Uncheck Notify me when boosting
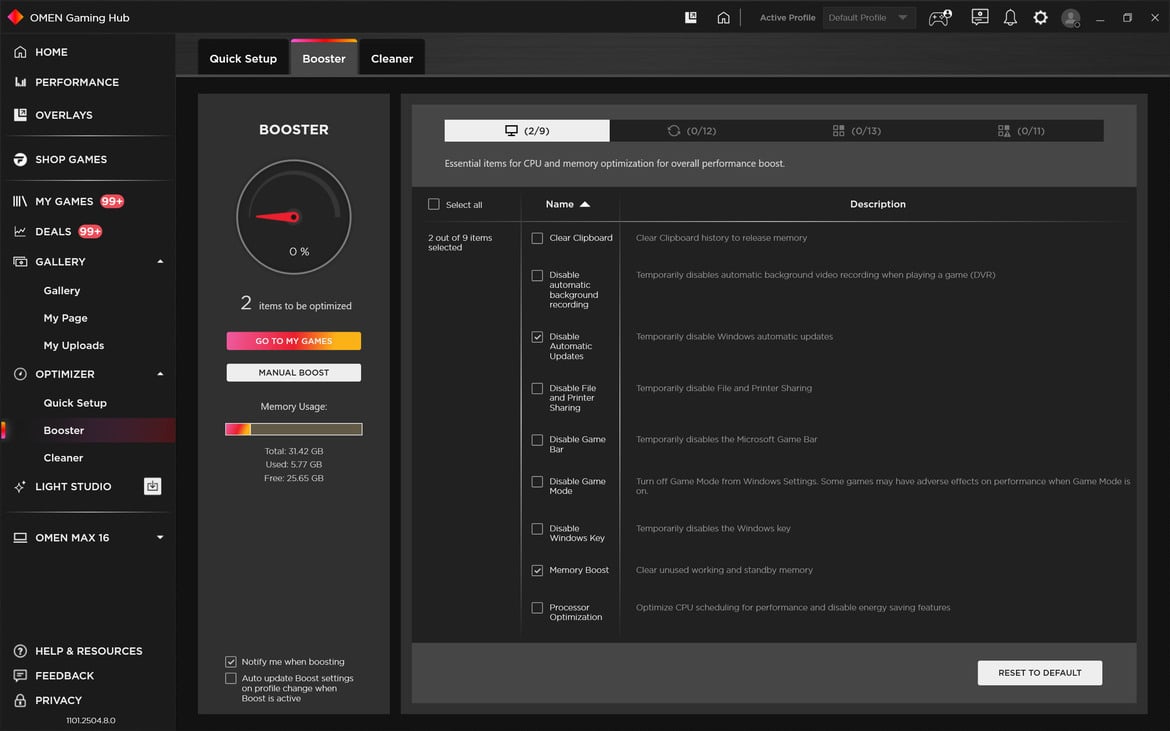Viewport: 1170px width, 731px height. [x=231, y=662]
